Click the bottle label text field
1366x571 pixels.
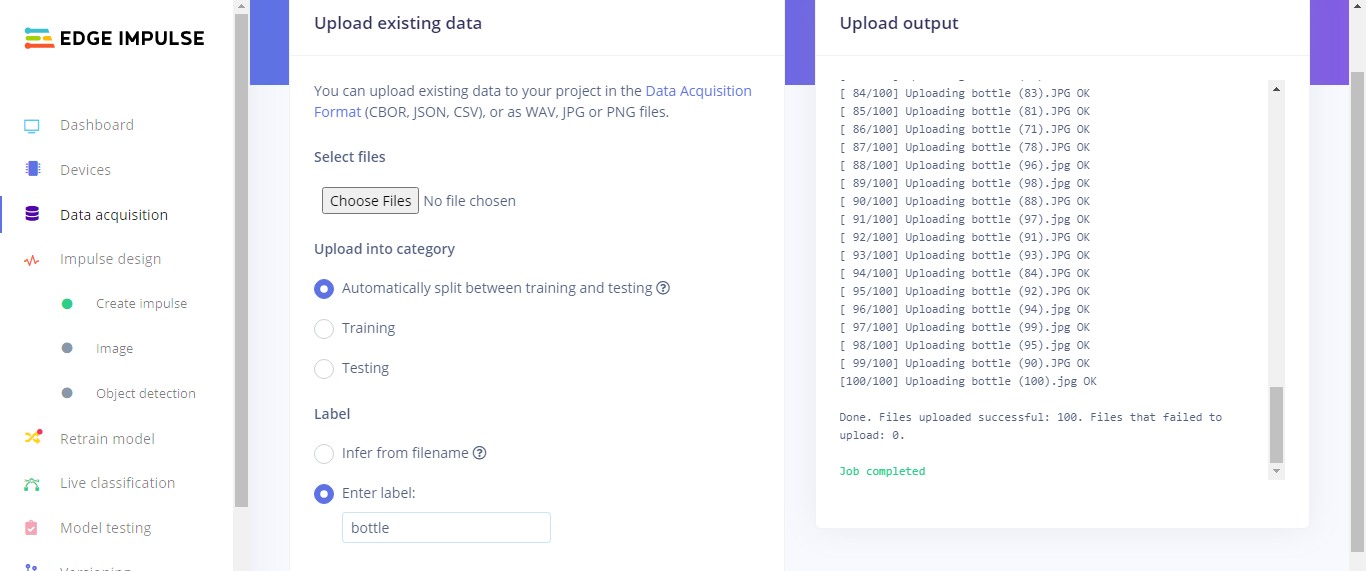[446, 528]
